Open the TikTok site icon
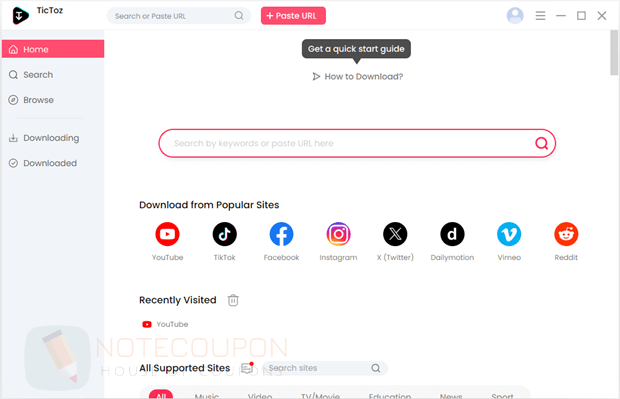Viewport: 620px width, 399px height. point(225,234)
